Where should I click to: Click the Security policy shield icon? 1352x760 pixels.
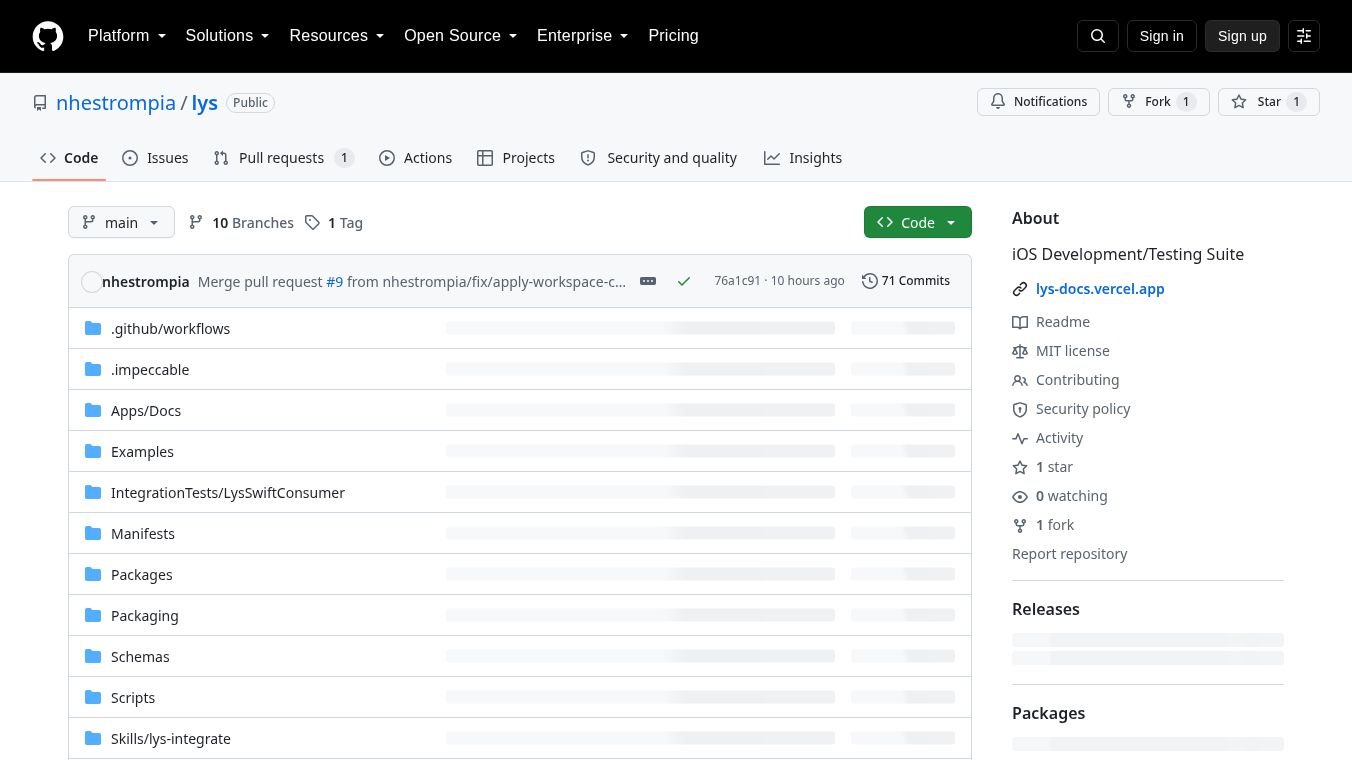tap(1020, 409)
